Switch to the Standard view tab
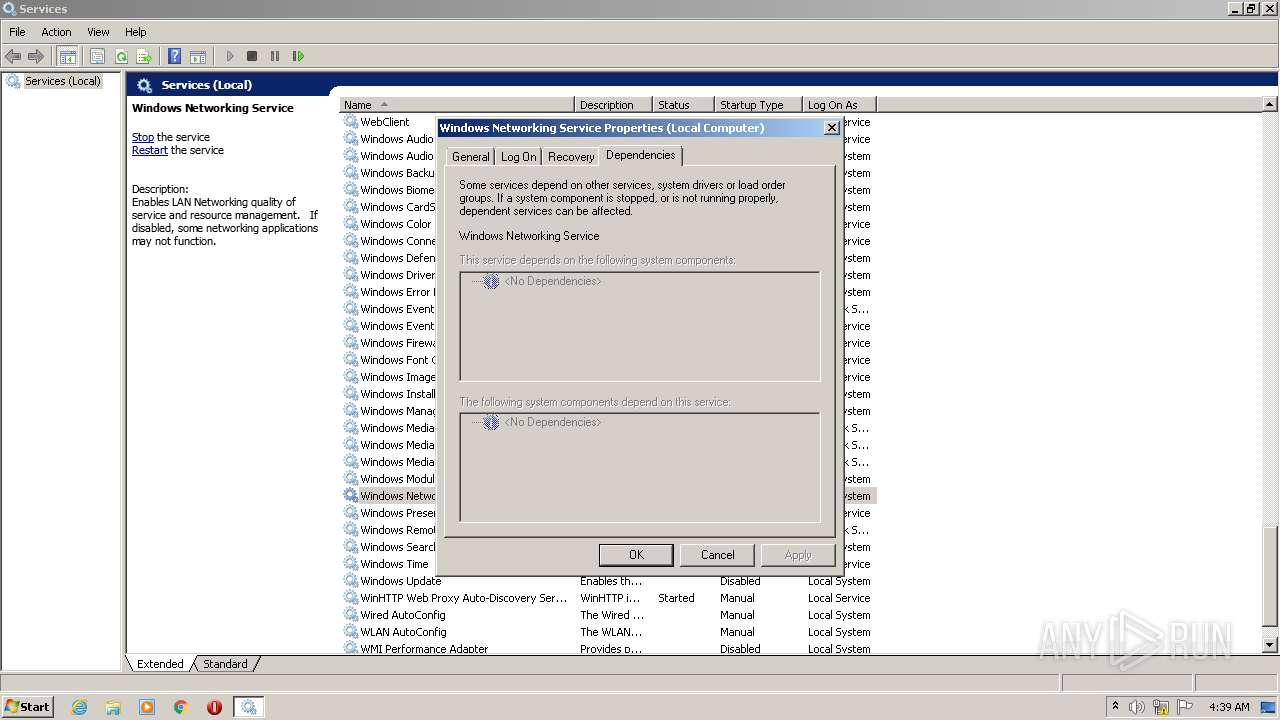Screen dimensions: 1280x720 tap(225, 664)
